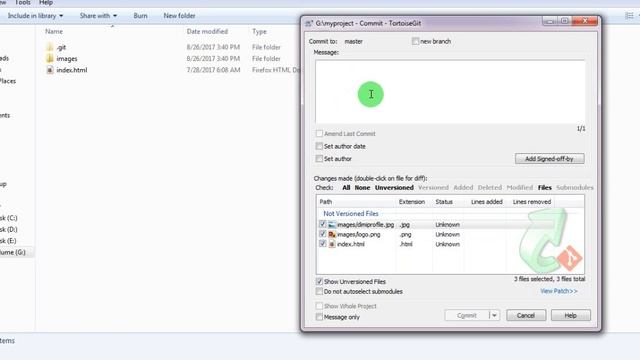This screenshot has height=360, width=640.
Task: Select Disk (E:) in Explorer sidebar
Action: coord(9,241)
